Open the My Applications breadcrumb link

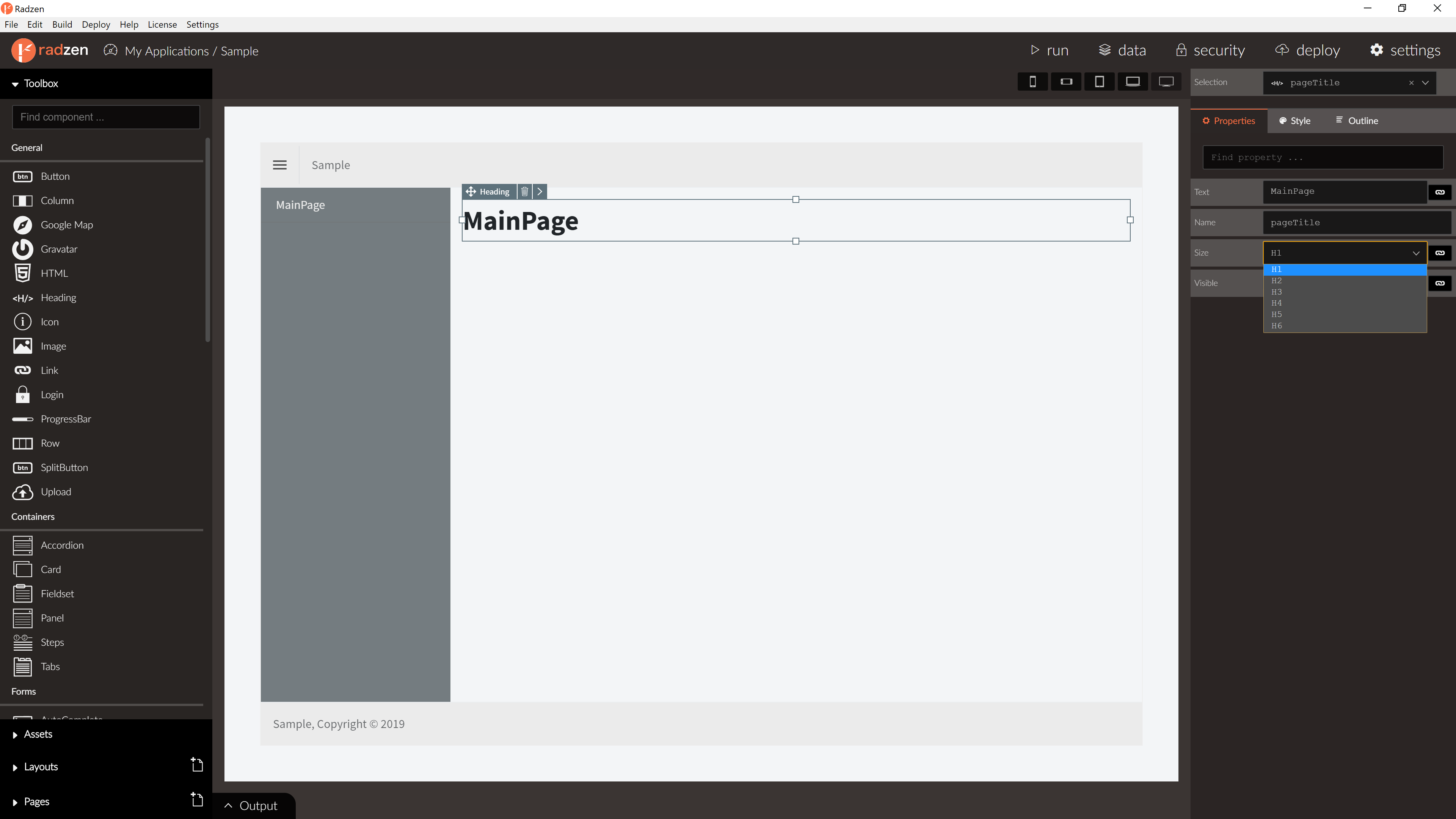coord(166,52)
